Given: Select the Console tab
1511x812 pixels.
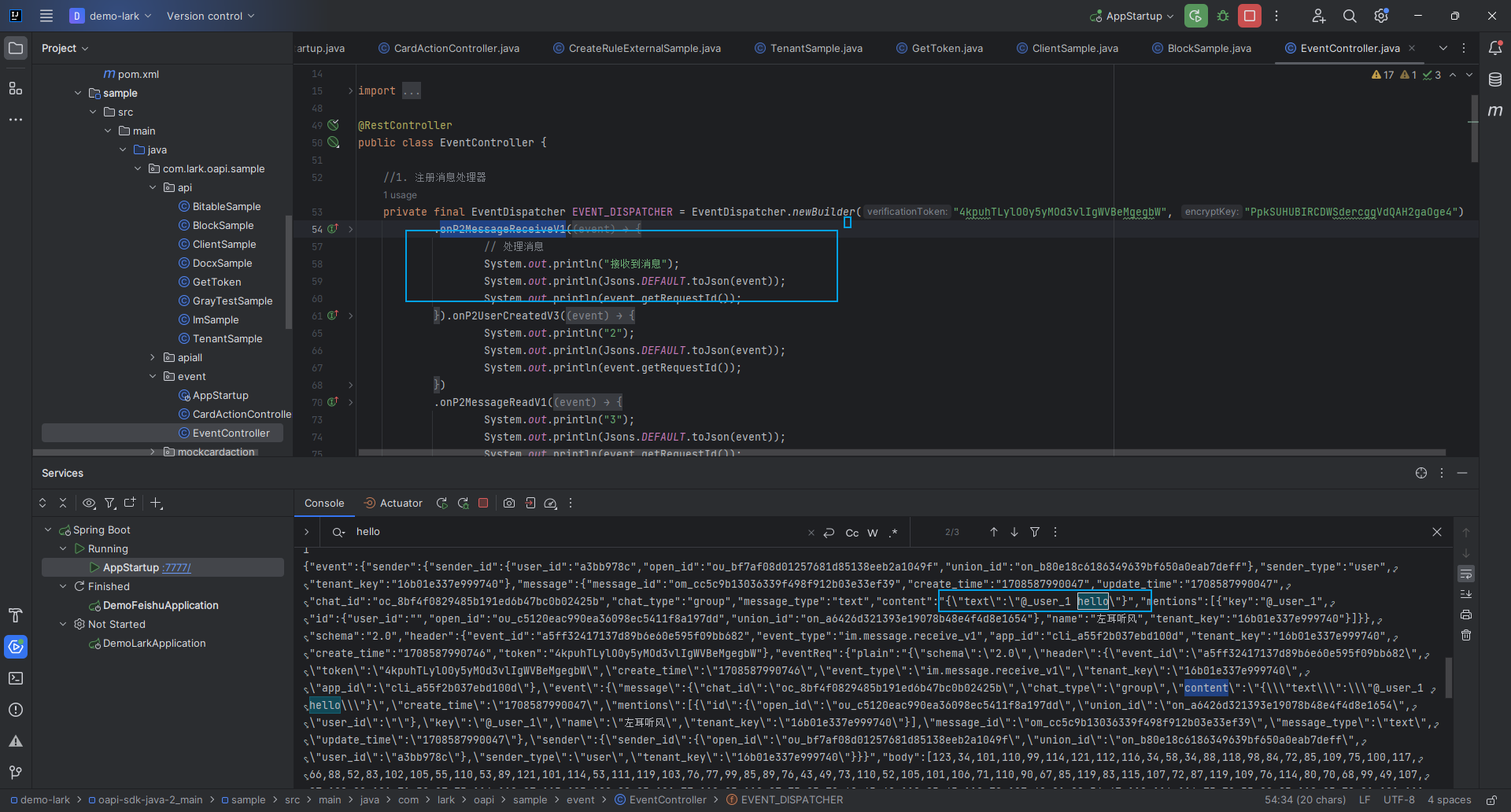Looking at the screenshot, I should click(324, 503).
